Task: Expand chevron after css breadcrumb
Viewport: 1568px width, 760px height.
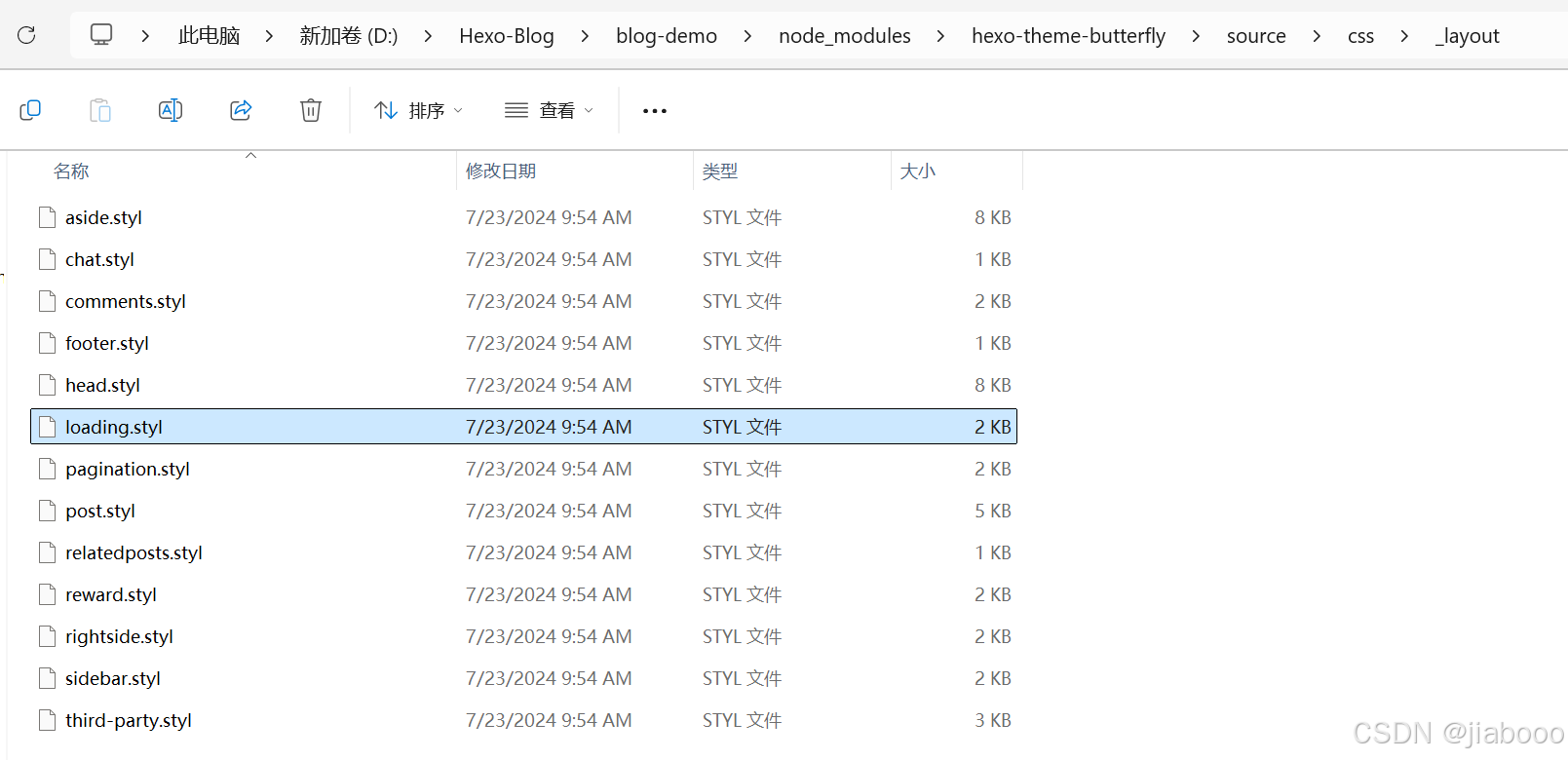Action: tap(1404, 36)
